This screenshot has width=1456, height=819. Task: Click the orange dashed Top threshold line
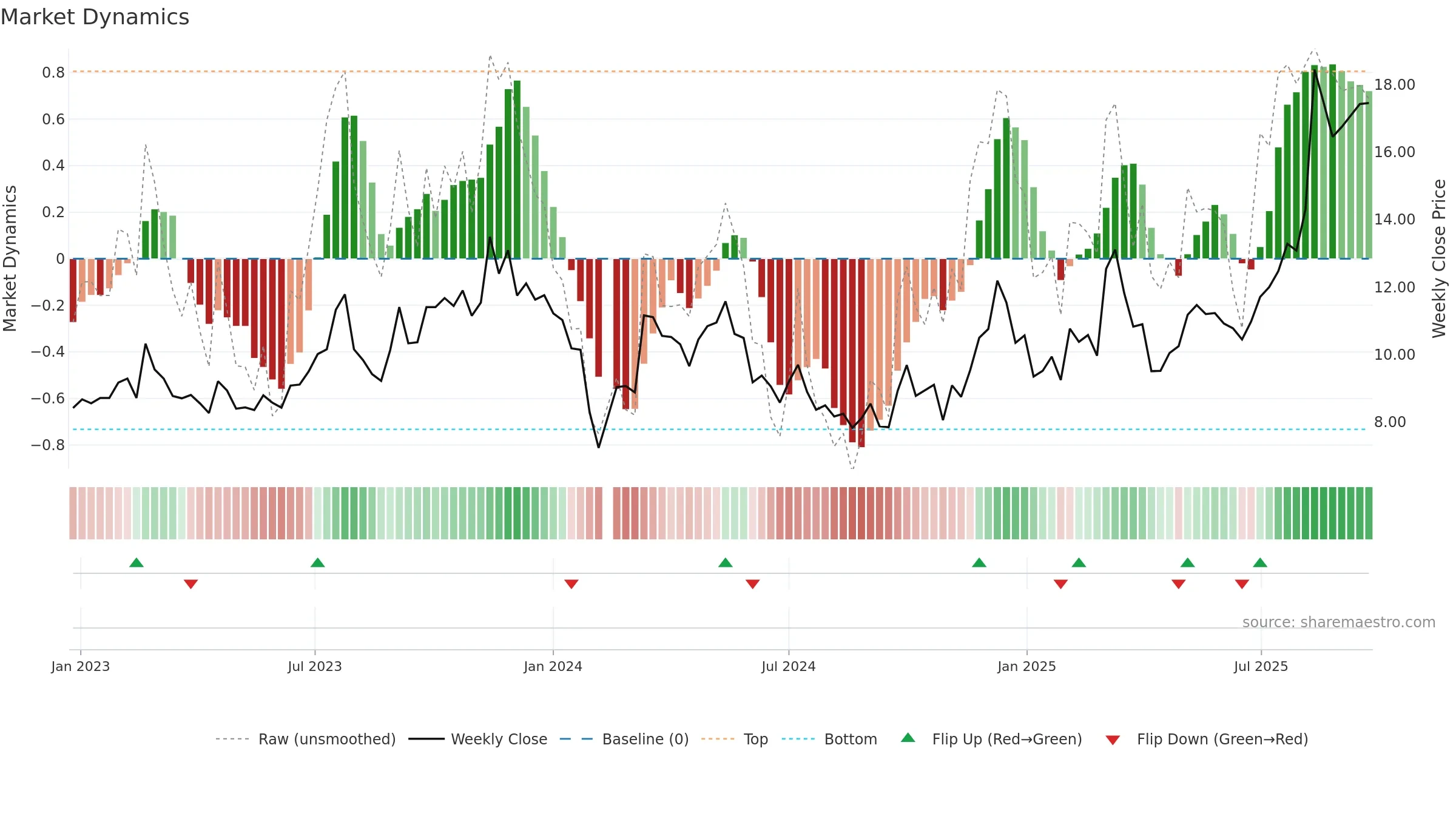click(x=719, y=72)
